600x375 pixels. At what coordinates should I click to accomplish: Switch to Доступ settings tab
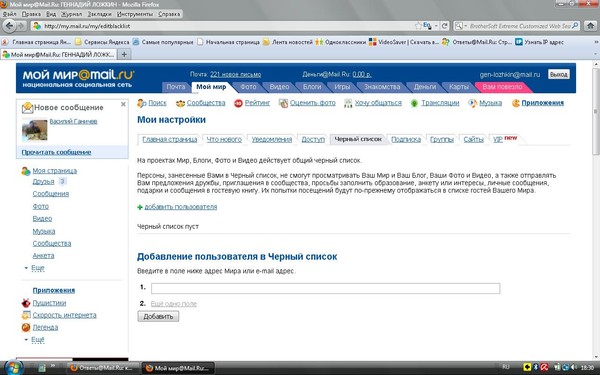[x=313, y=139]
